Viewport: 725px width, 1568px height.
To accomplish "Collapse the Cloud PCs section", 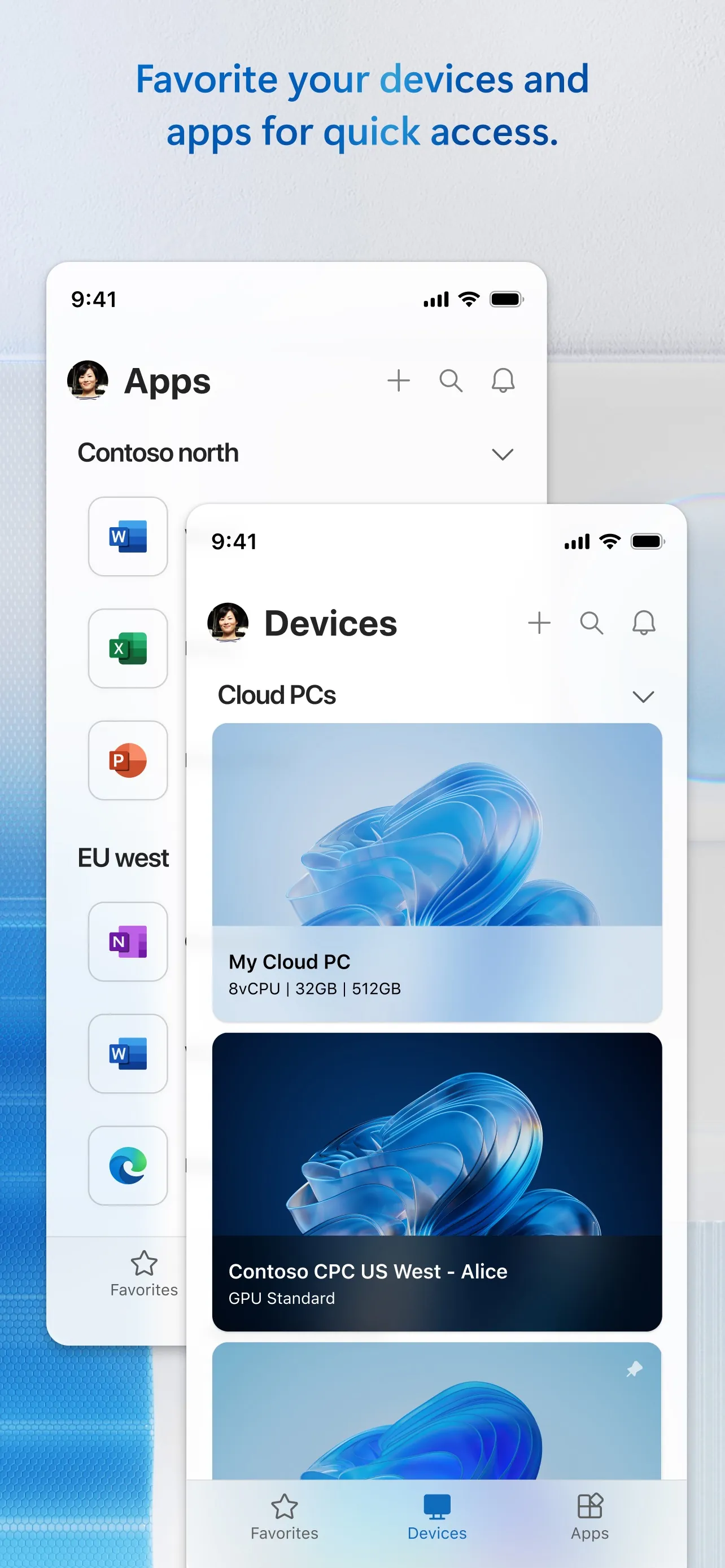I will (643, 697).
